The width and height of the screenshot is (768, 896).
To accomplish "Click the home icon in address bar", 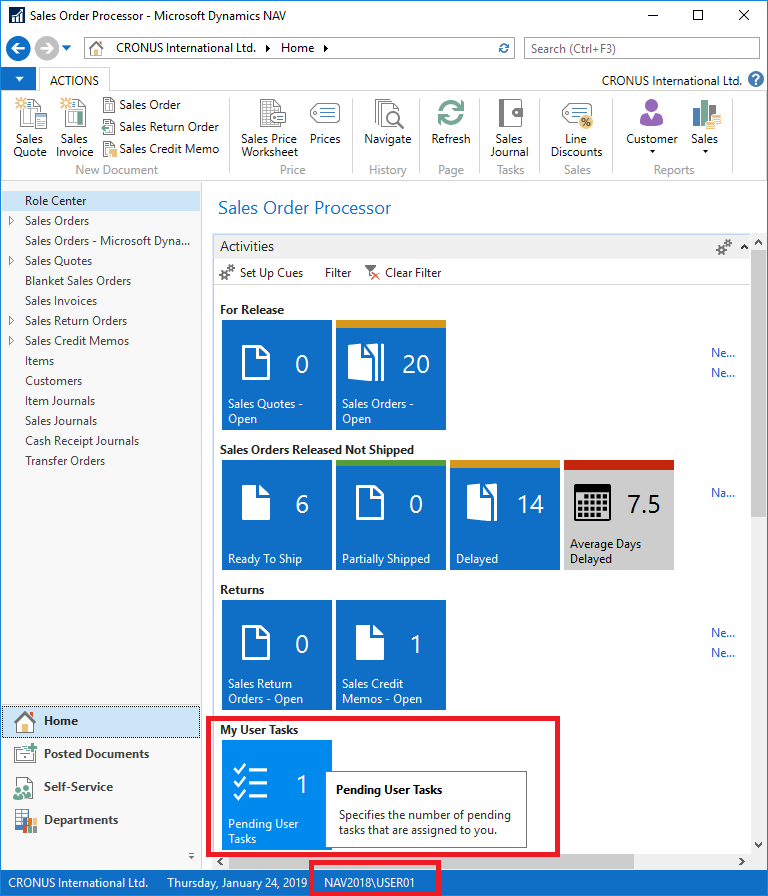I will (x=96, y=49).
